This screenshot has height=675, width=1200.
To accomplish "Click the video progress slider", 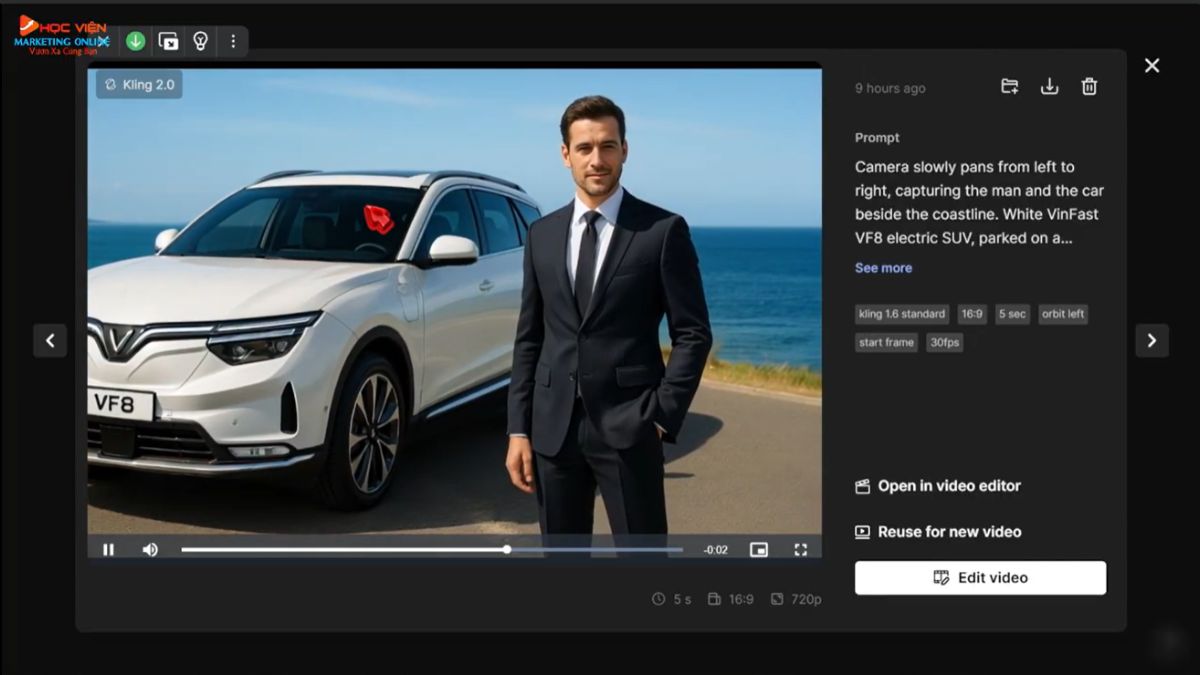I will [x=431, y=549].
